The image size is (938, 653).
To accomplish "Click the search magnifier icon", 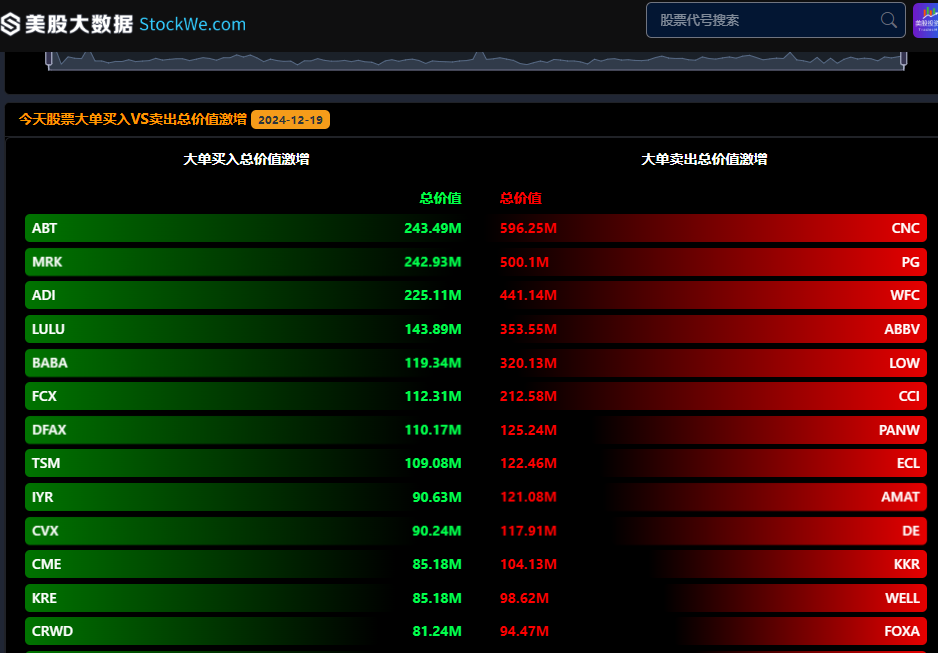I will (888, 20).
